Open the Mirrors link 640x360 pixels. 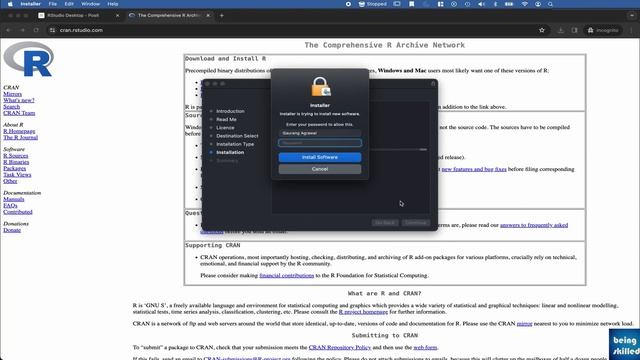[13, 94]
